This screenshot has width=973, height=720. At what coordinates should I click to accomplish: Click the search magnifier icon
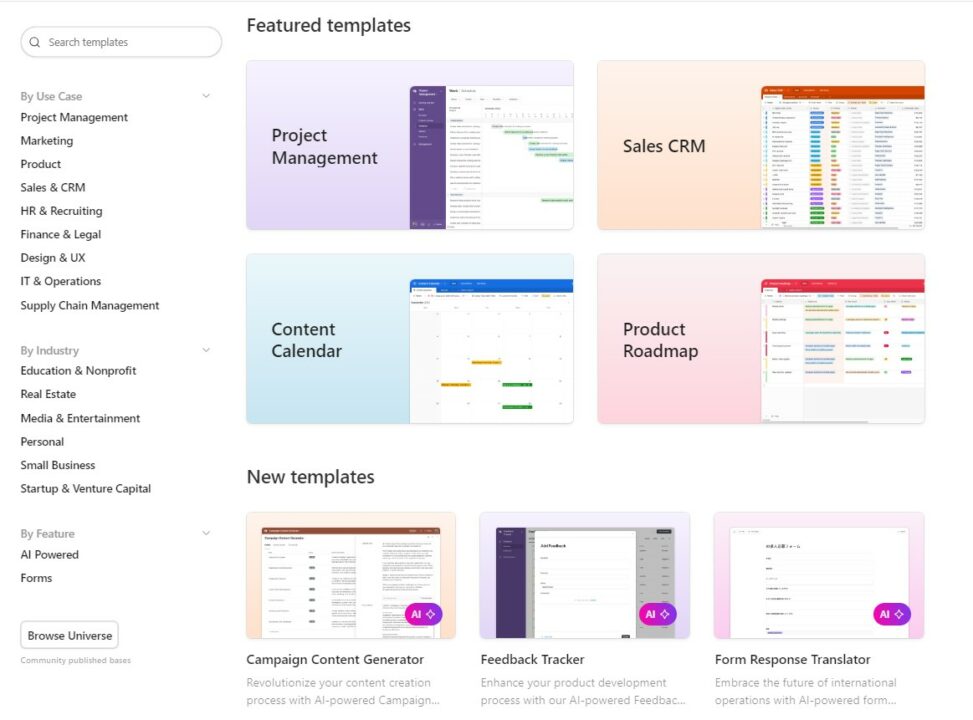[x=36, y=43]
